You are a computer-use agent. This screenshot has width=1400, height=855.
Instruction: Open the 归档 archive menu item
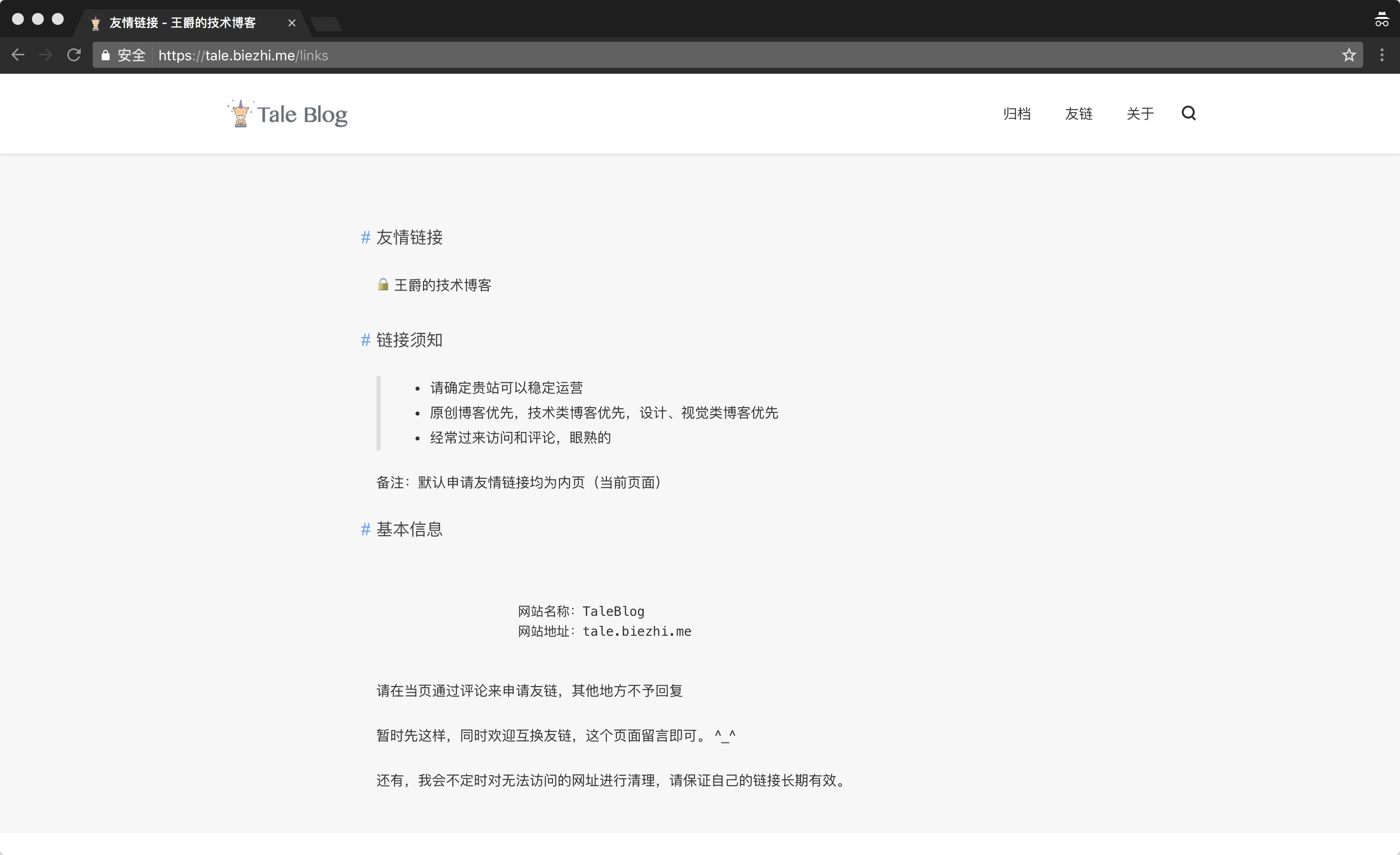pos(1016,114)
